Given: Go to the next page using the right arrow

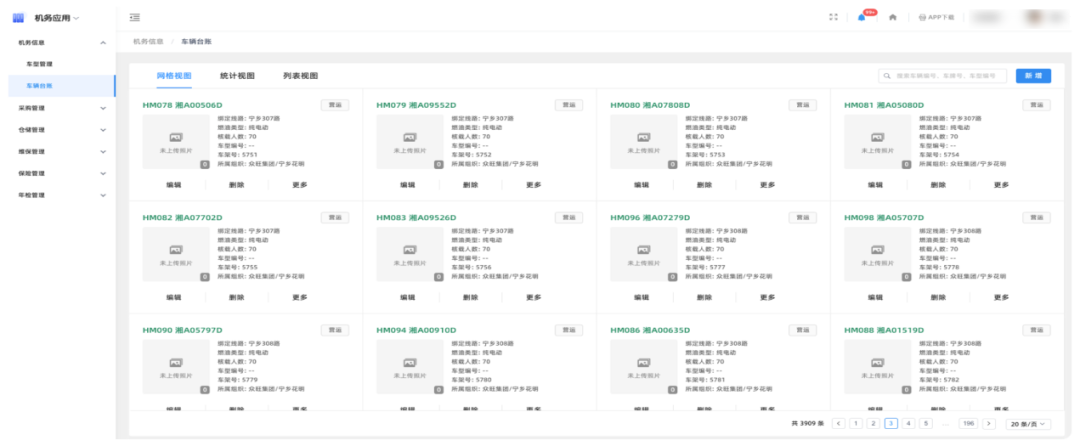Looking at the screenshot, I should coord(988,424).
